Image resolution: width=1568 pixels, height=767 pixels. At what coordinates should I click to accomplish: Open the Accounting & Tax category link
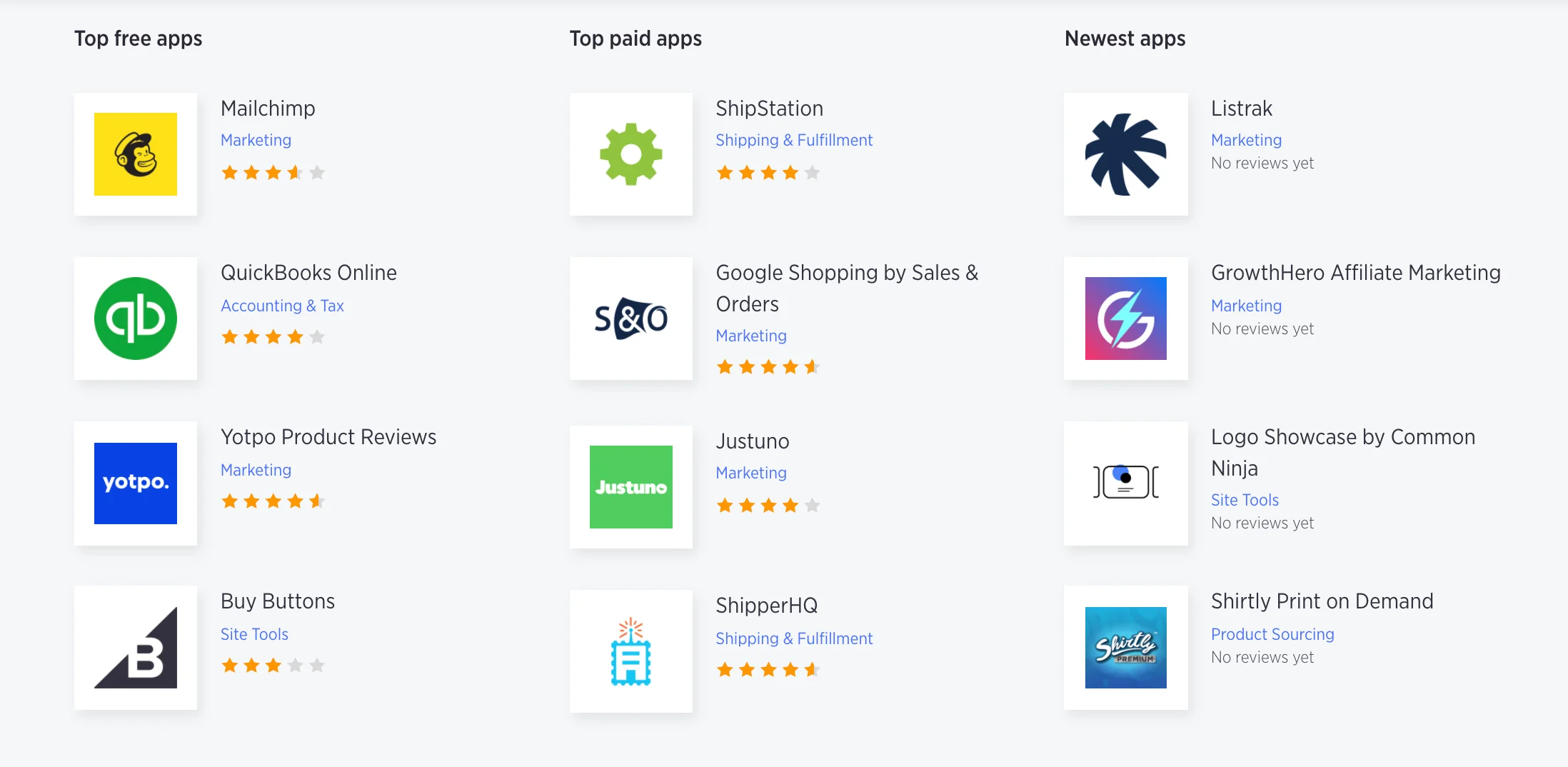(x=282, y=306)
